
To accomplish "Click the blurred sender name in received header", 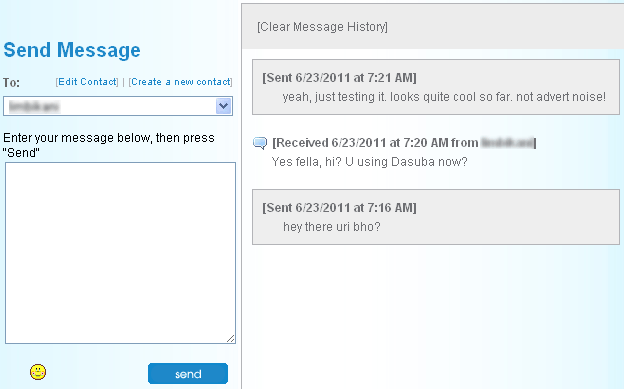I will coord(507,142).
